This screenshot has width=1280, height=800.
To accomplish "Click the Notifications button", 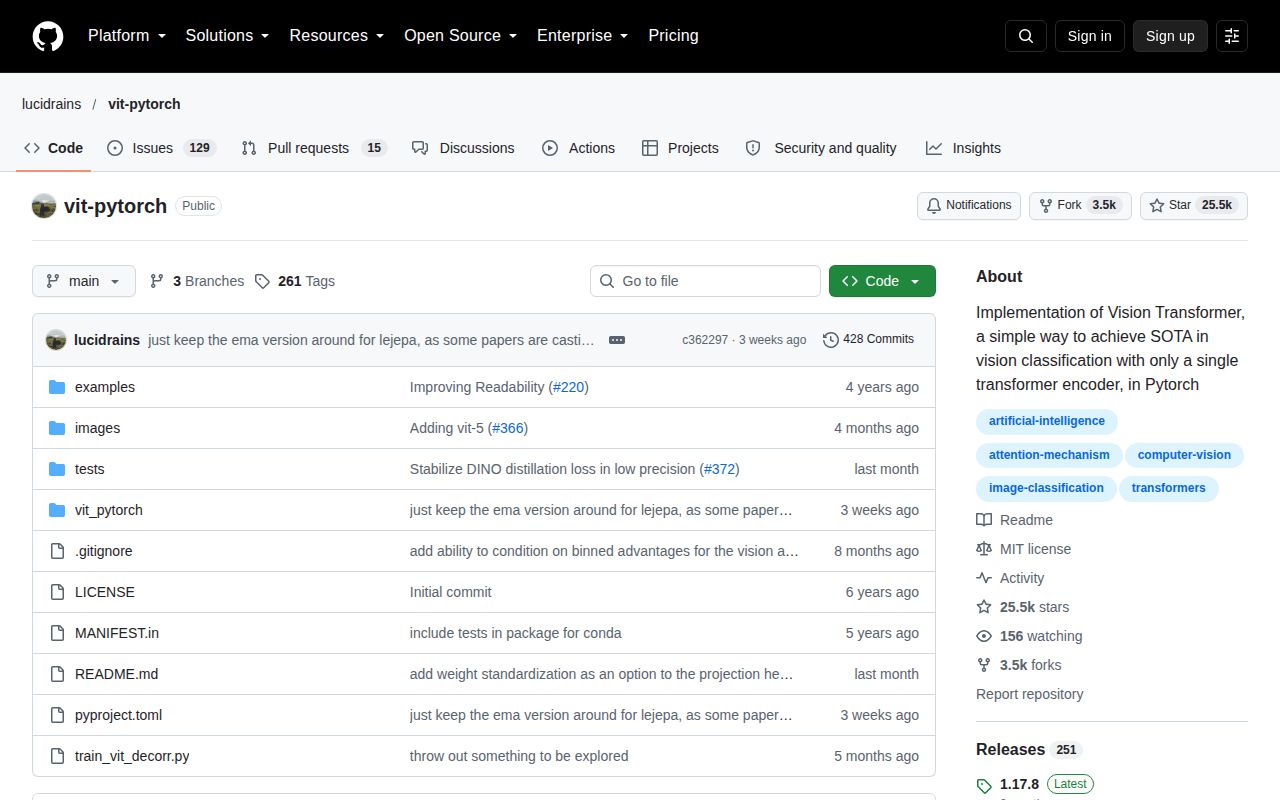I will (969, 206).
